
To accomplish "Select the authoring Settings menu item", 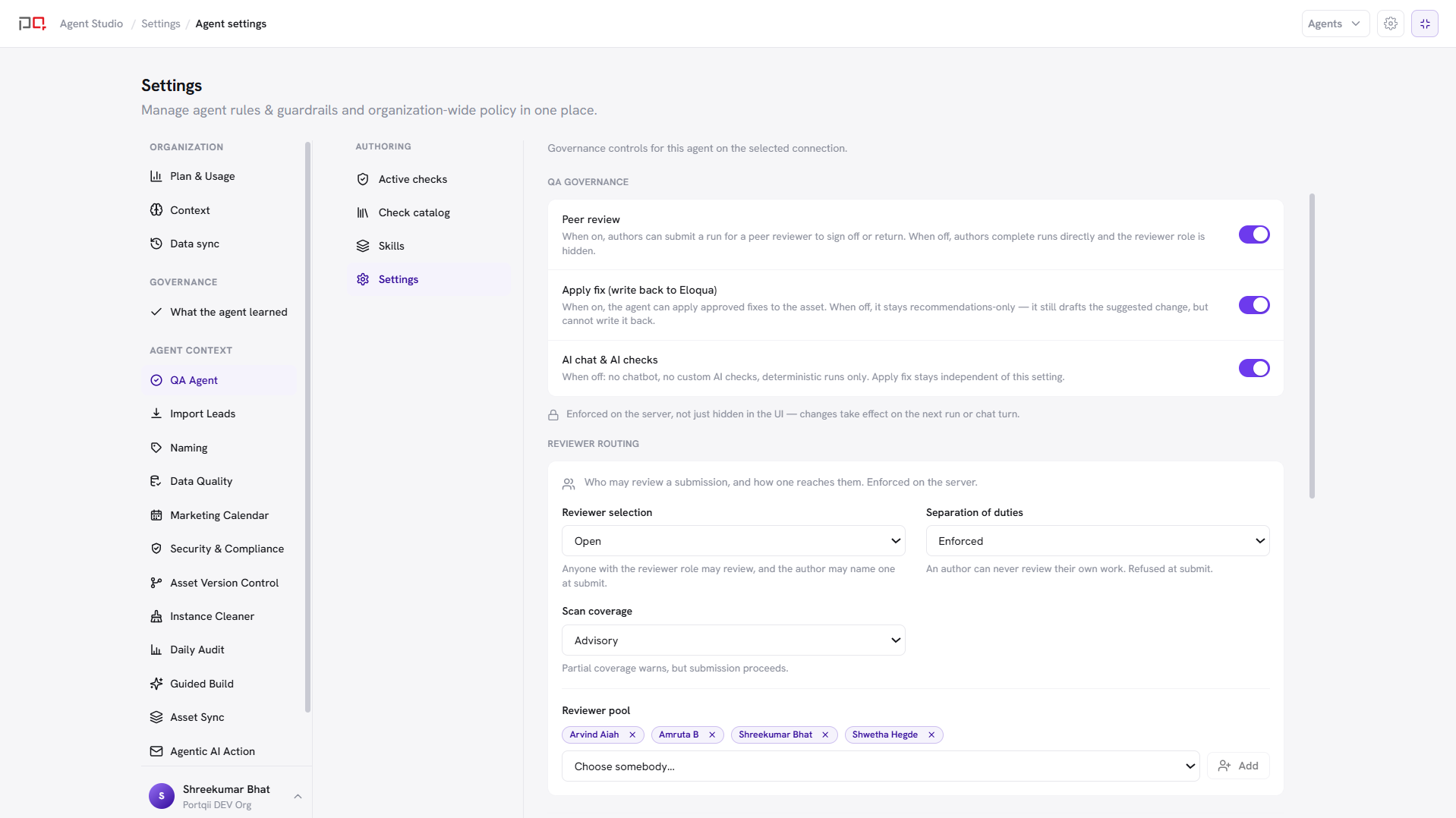I will (x=430, y=279).
